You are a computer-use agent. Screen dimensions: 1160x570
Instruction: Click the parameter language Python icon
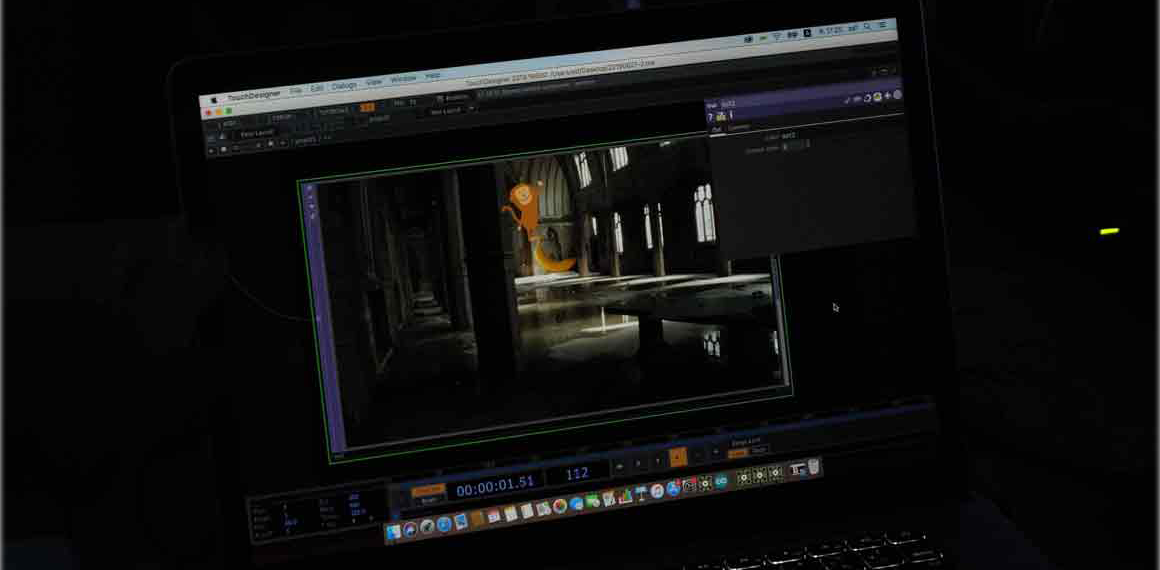(x=877, y=96)
